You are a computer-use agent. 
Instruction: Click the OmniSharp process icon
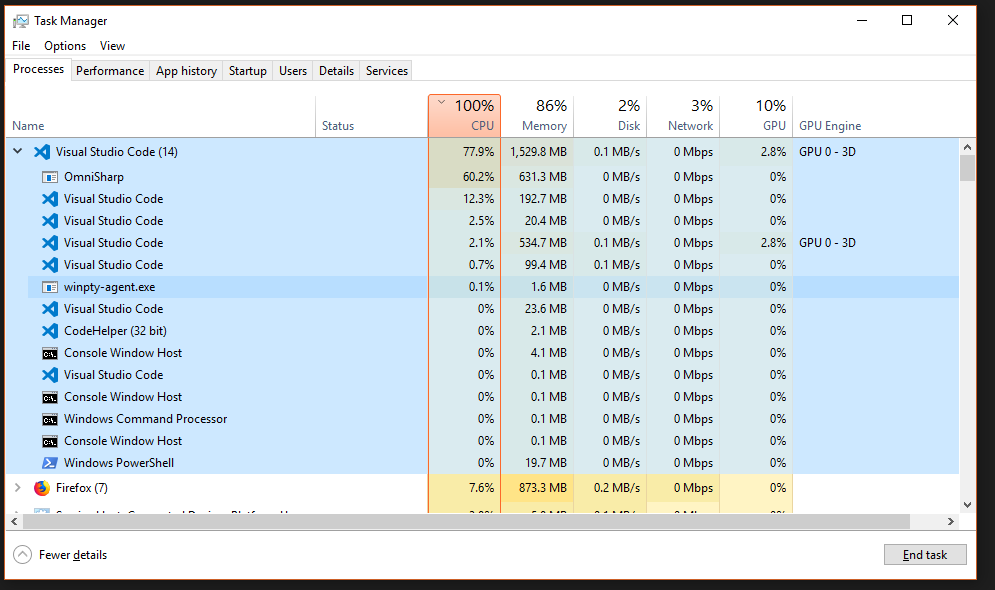pos(49,177)
